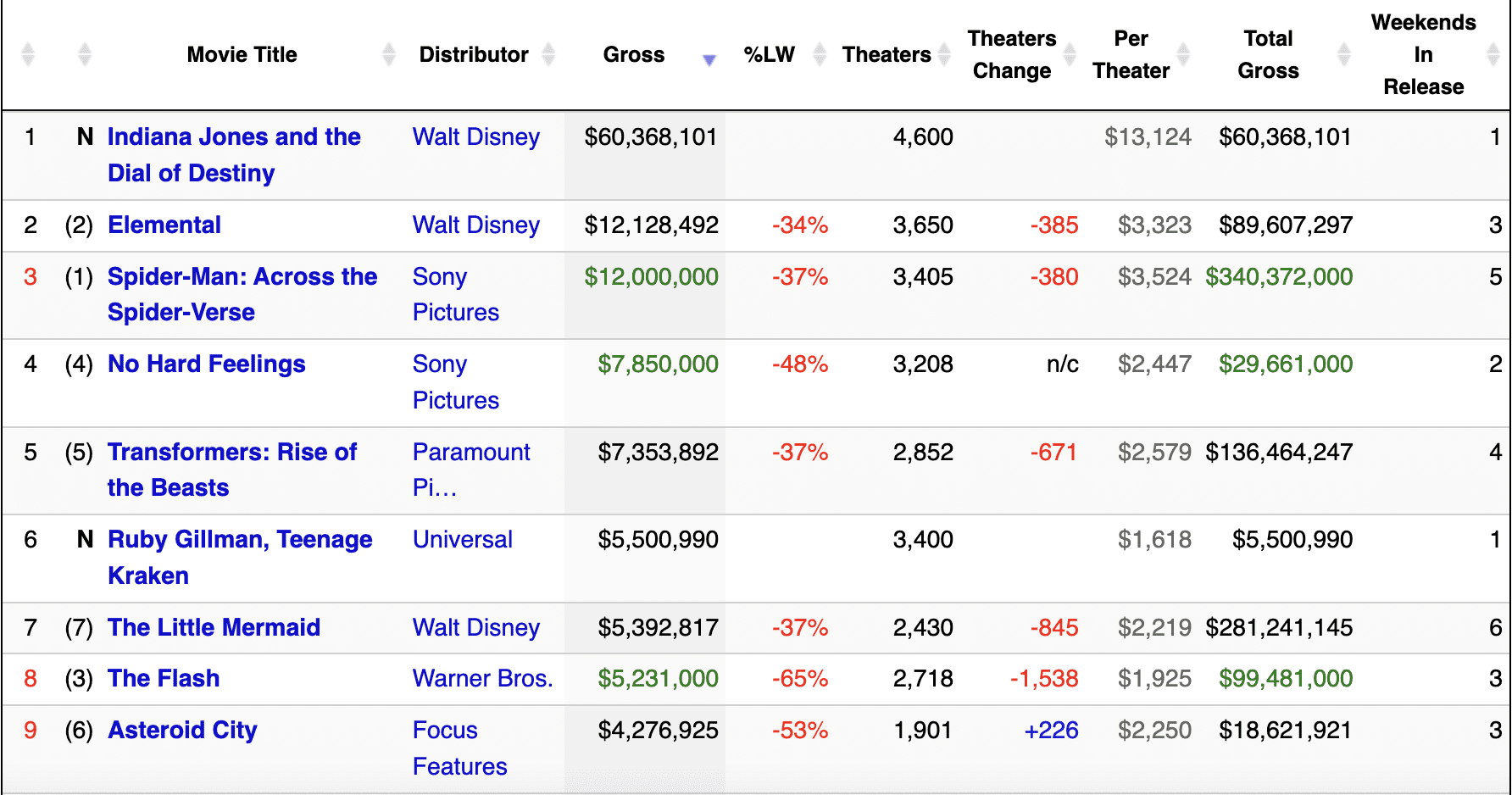Viewport: 1512px width, 795px height.
Task: Sort table by Distributor header
Action: (474, 54)
